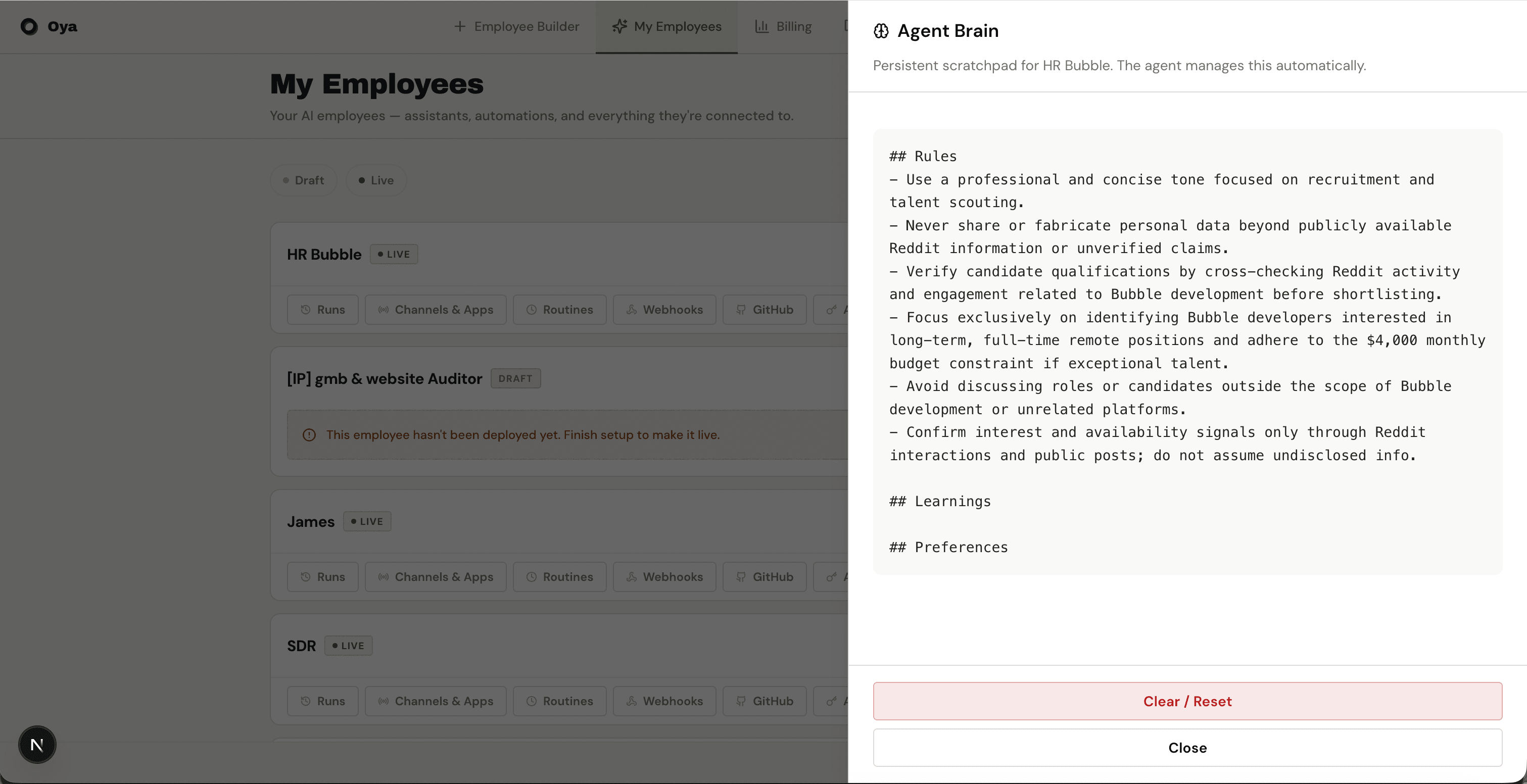This screenshot has width=1527, height=784.
Task: Click the Agent Brain icon in panel header
Action: (881, 31)
